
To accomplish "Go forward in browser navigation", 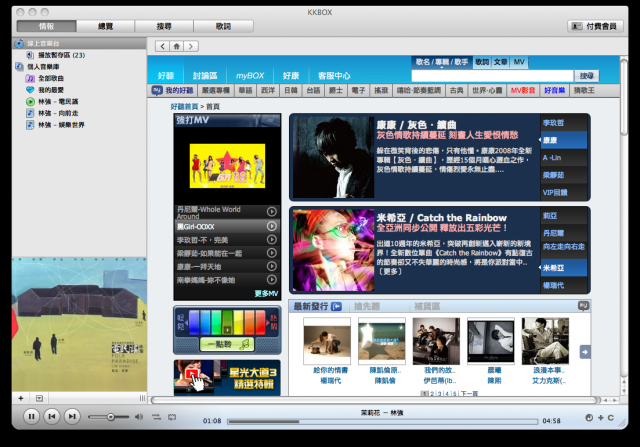I will (191, 46).
